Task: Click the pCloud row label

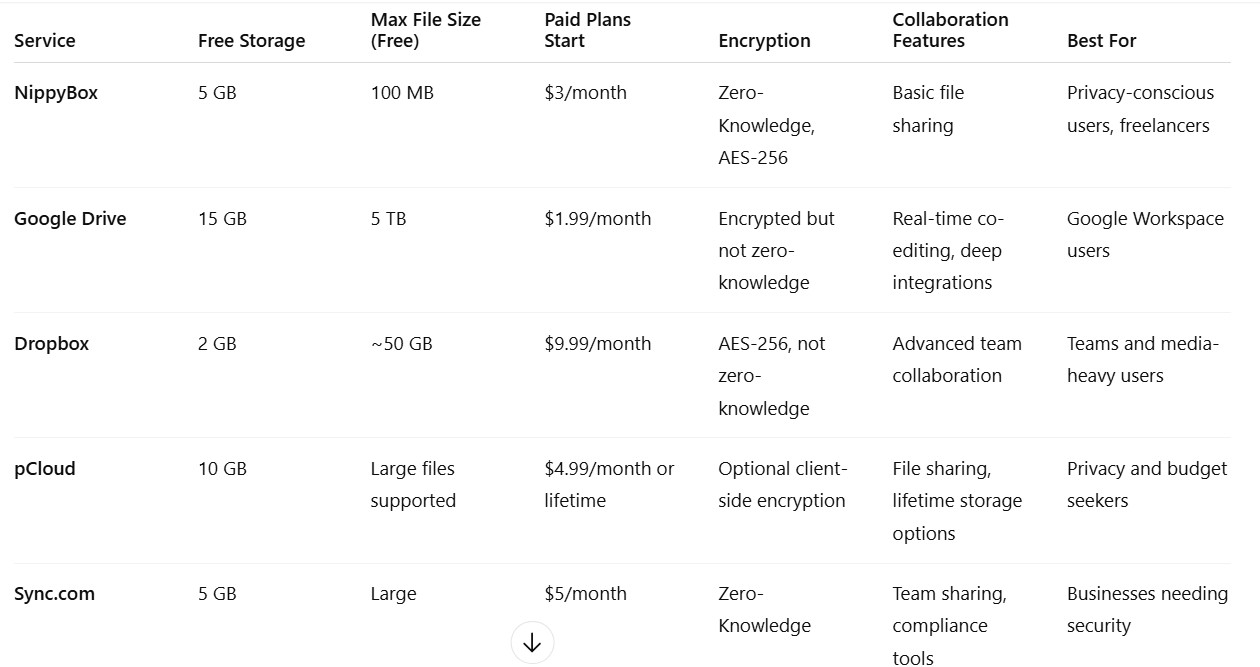Action: (45, 469)
